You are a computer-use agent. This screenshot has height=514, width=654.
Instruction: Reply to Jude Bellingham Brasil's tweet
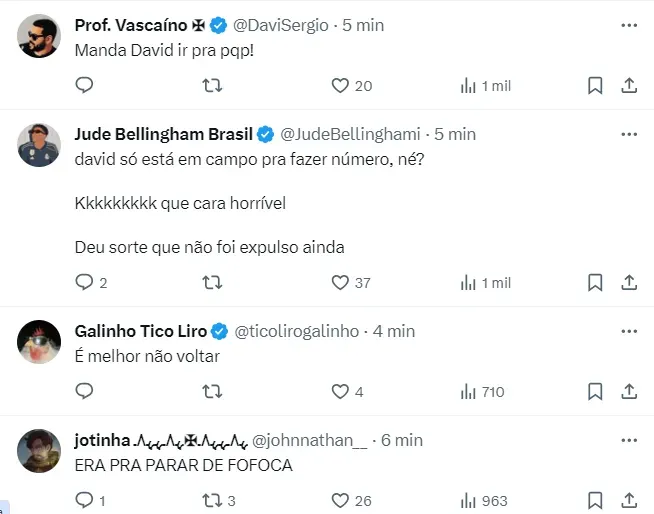click(x=84, y=283)
